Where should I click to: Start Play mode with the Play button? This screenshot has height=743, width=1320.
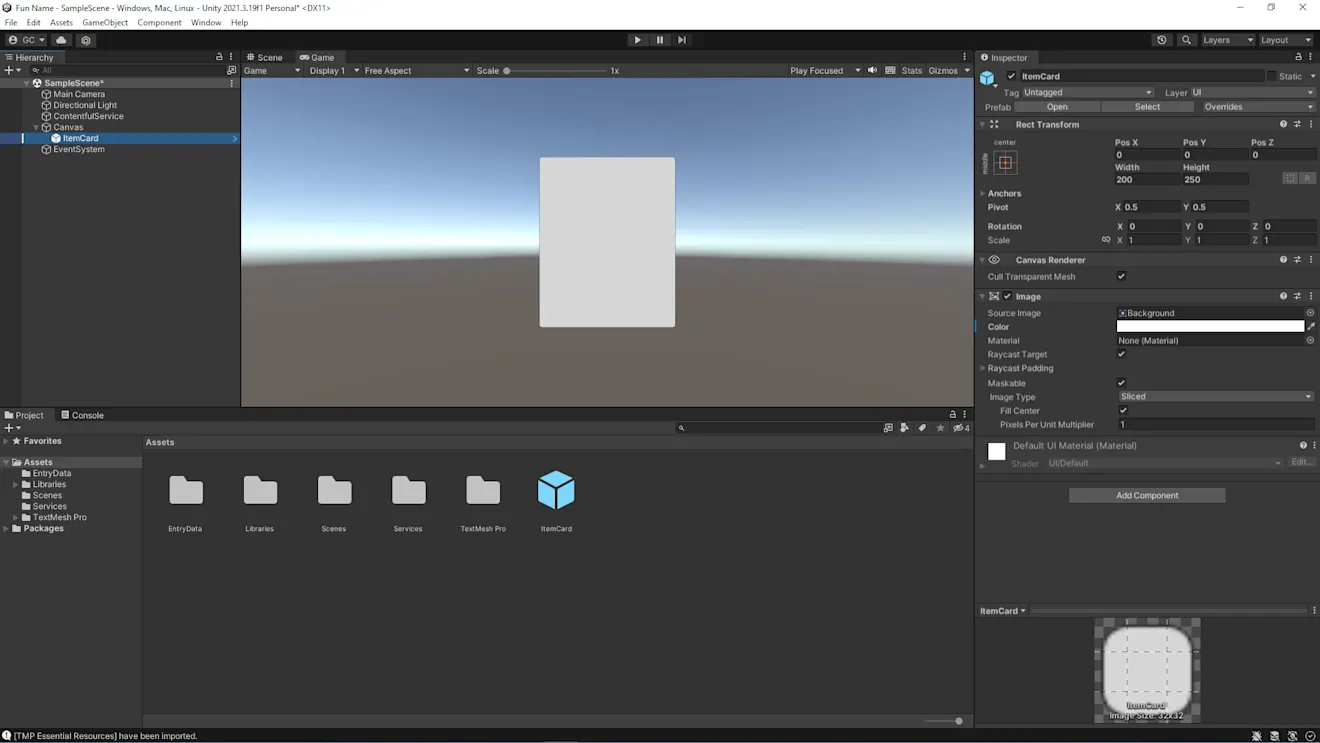(637, 40)
